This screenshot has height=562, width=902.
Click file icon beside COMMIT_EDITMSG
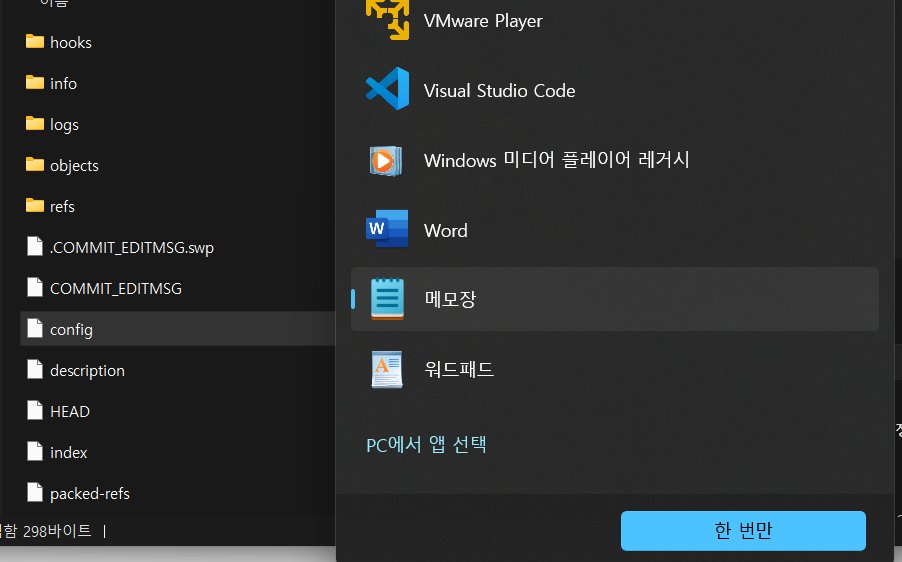(35, 287)
